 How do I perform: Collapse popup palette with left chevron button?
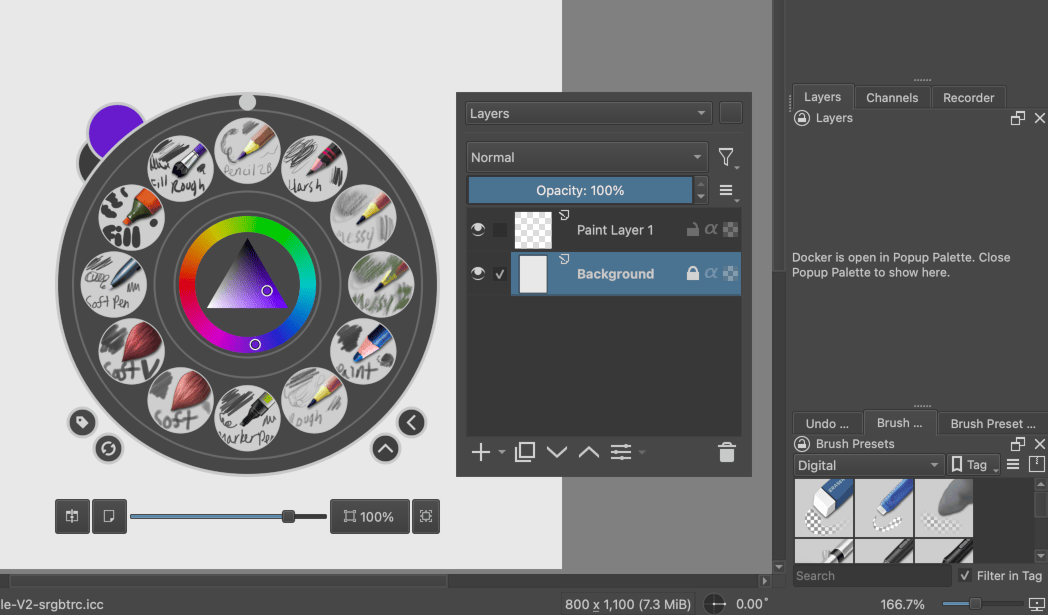pos(411,423)
